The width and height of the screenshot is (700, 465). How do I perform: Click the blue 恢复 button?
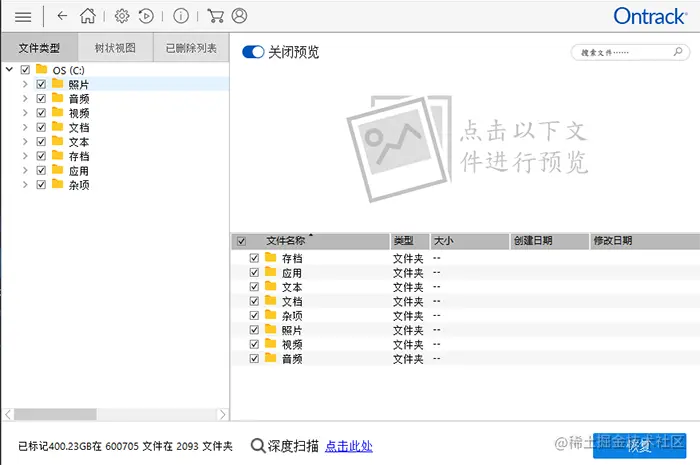639,445
